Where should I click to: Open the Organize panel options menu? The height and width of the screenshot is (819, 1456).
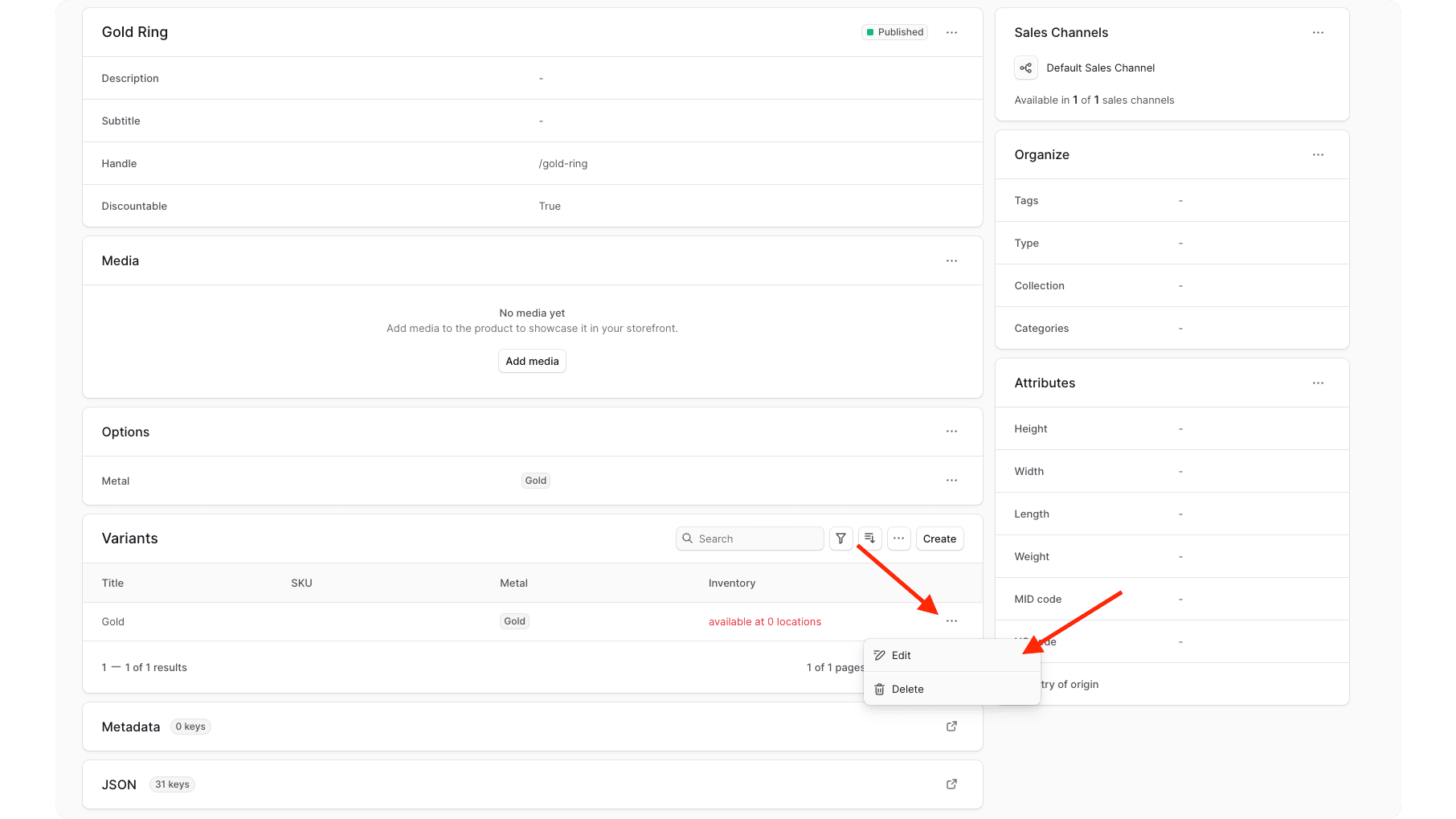tap(1318, 154)
